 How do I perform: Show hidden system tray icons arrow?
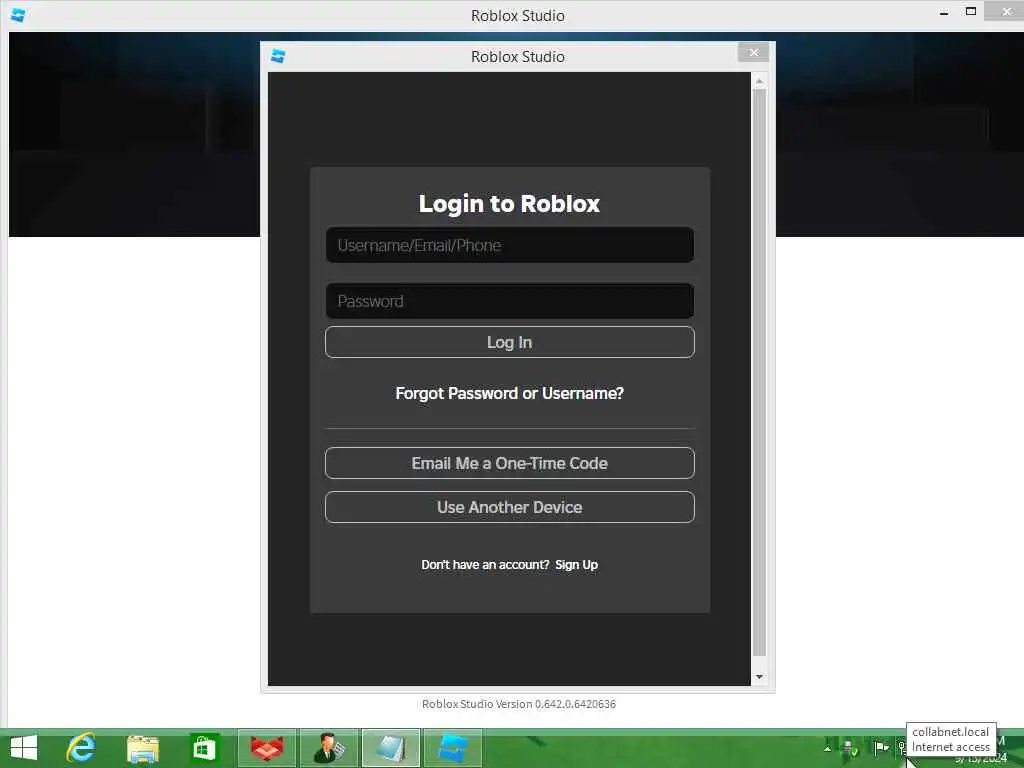coord(827,748)
